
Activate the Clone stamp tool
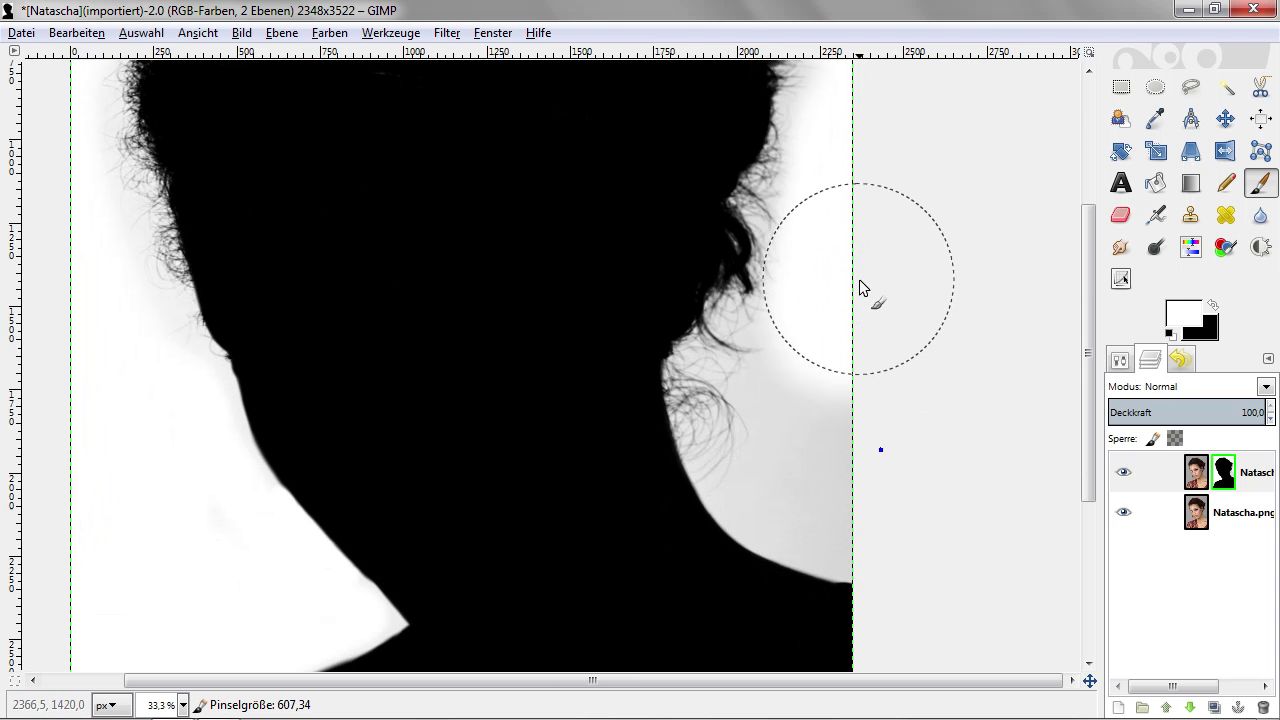(1190, 215)
